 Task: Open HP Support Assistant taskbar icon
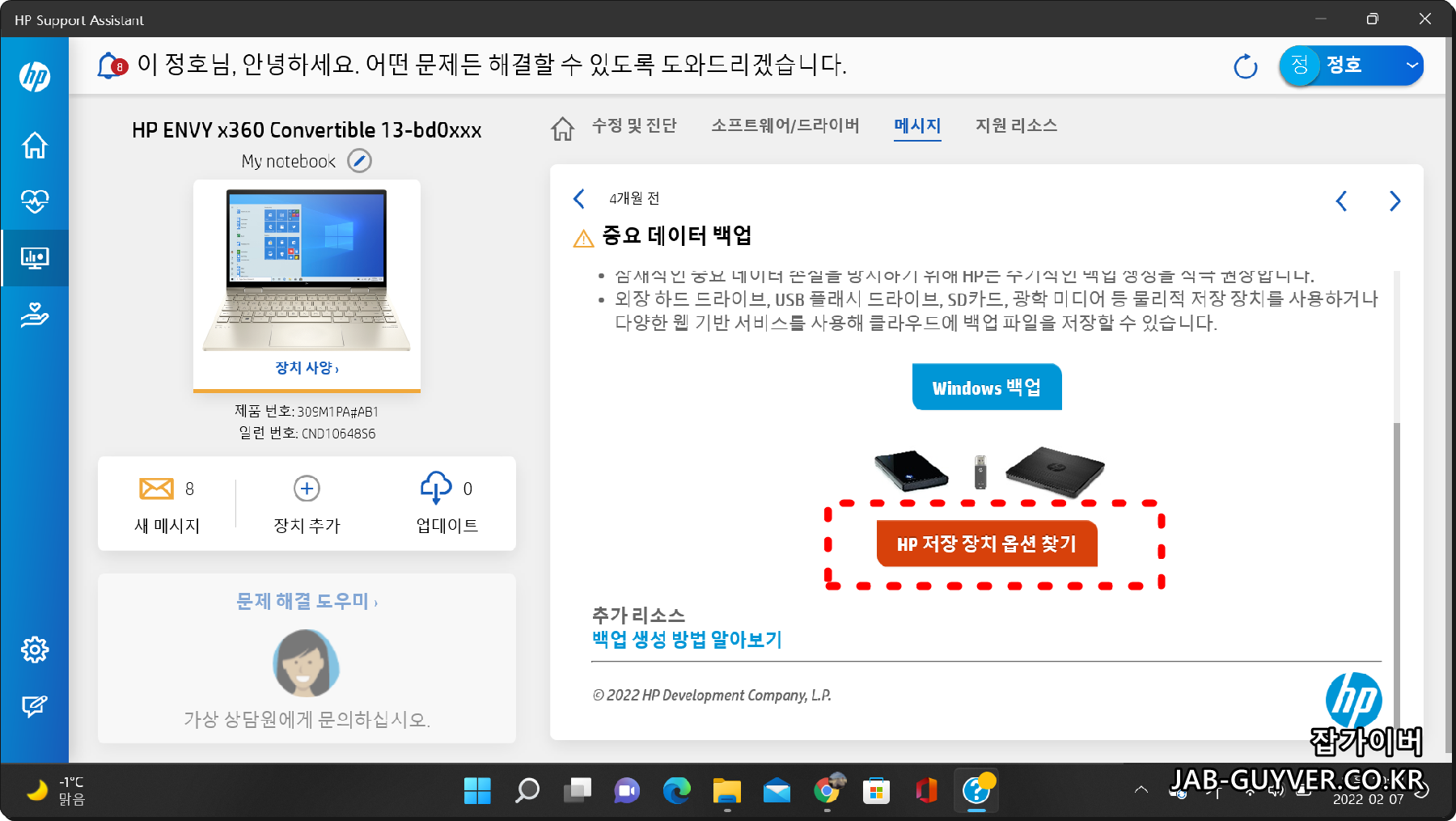pos(976,790)
